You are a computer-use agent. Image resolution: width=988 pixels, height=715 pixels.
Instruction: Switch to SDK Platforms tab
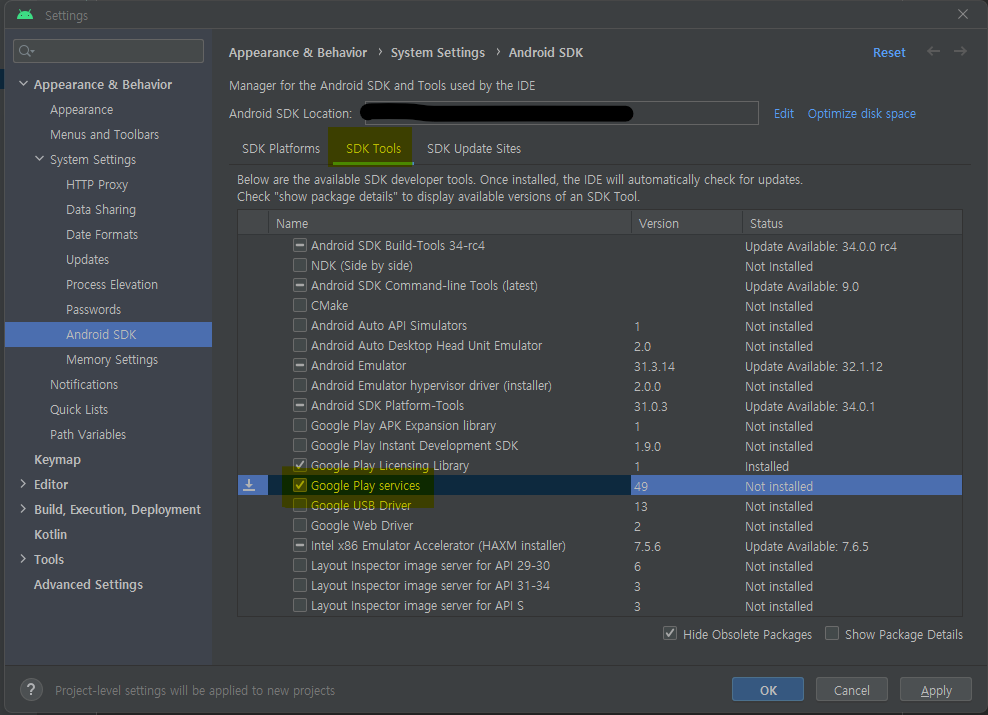tap(281, 149)
